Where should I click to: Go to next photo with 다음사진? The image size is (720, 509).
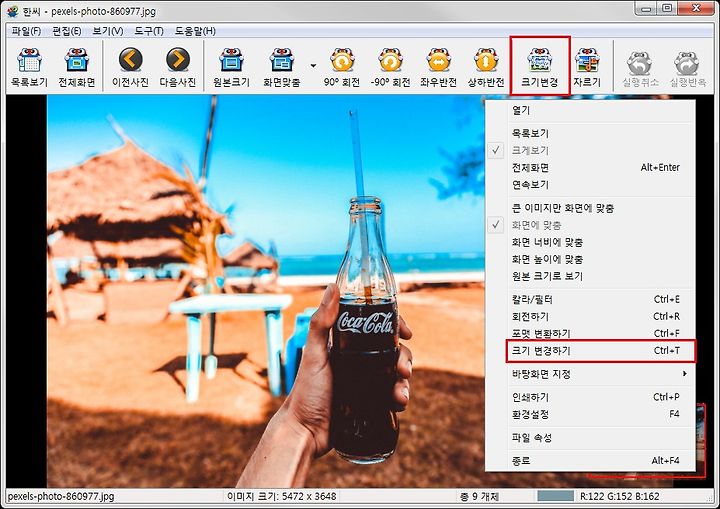click(178, 67)
